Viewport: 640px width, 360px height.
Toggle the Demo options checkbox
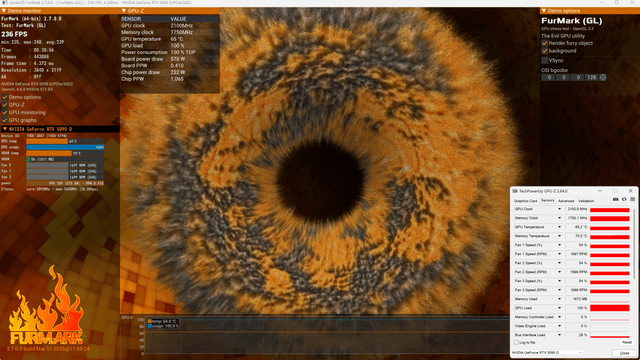(5, 97)
